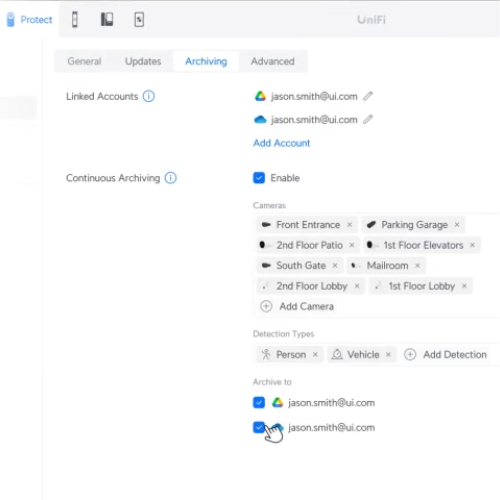
Task: Remove the Vehicle detection type
Action: pos(388,354)
